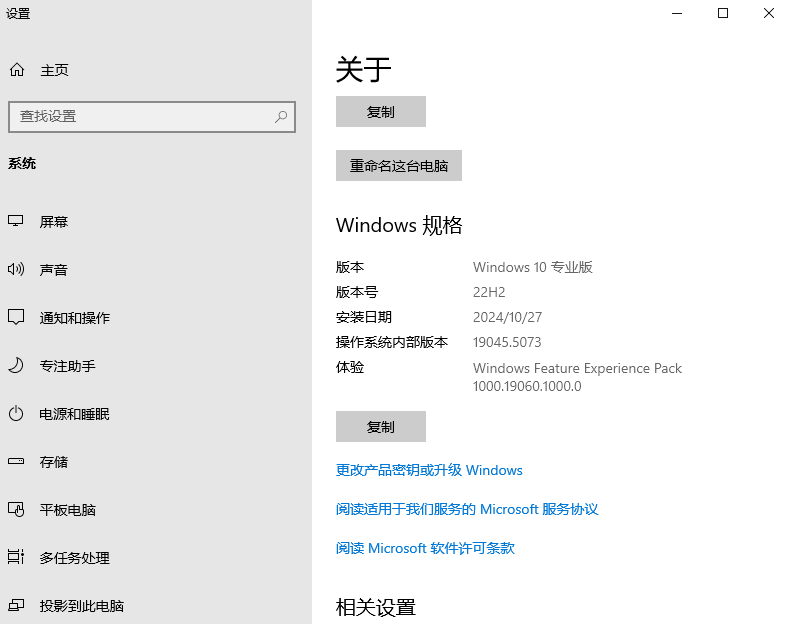Screen dimensions: 786x624
Task: Click the home icon beside 主页
Action: 17,70
